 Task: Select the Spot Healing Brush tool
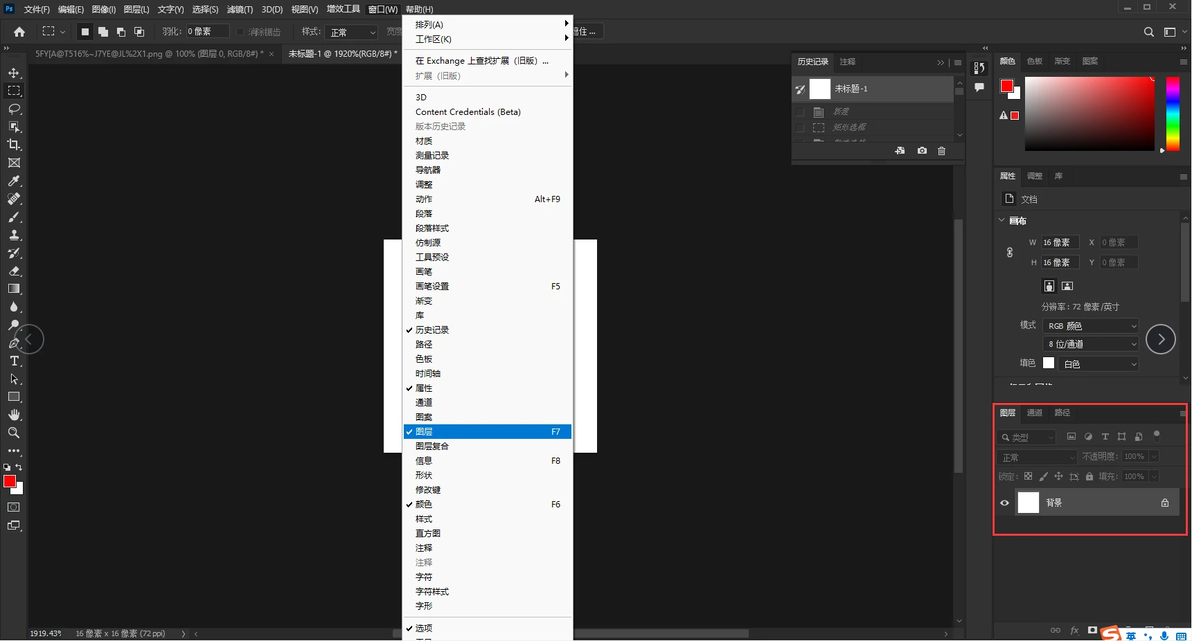[x=14, y=198]
